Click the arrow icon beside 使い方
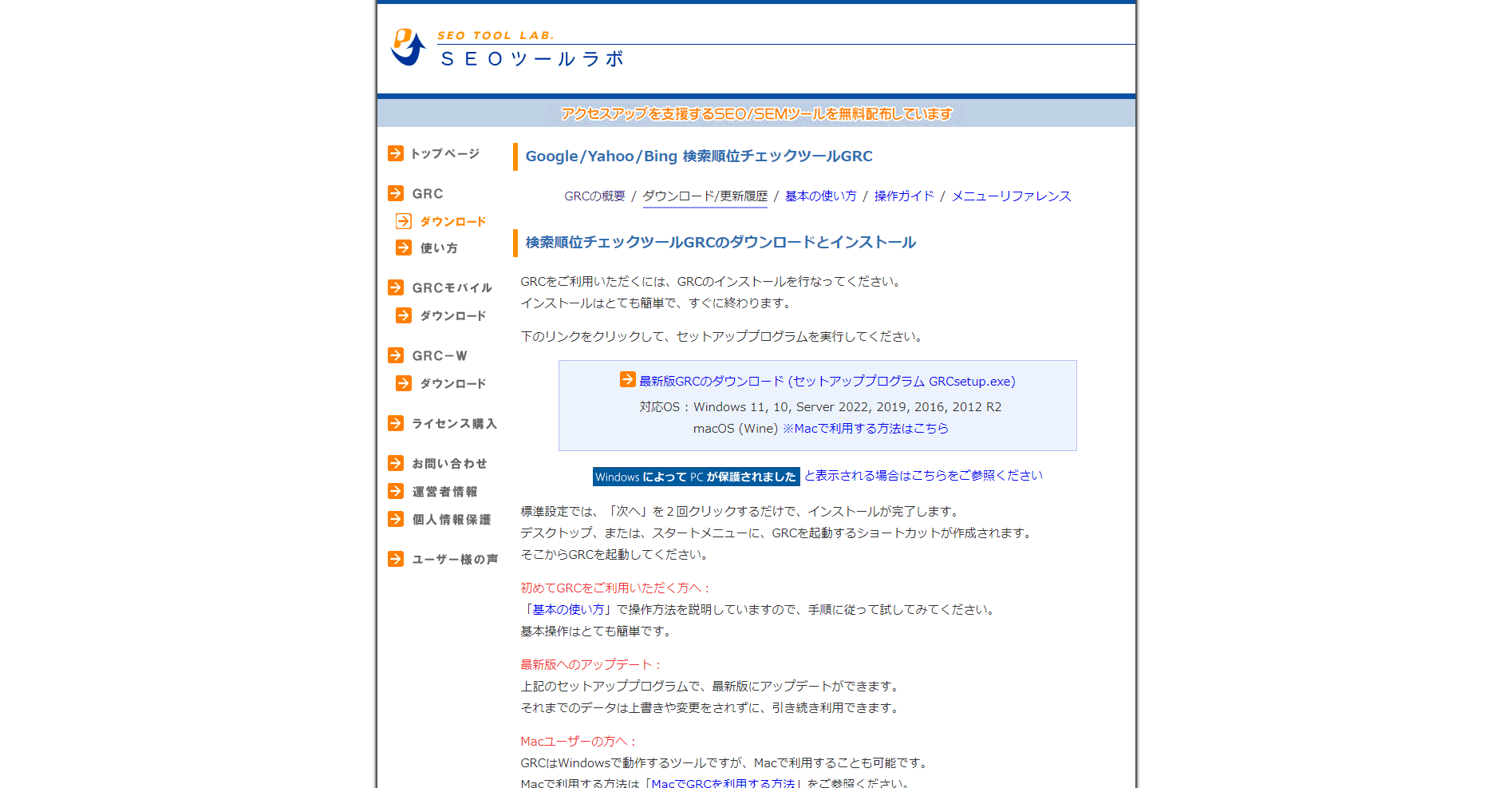 (x=404, y=247)
